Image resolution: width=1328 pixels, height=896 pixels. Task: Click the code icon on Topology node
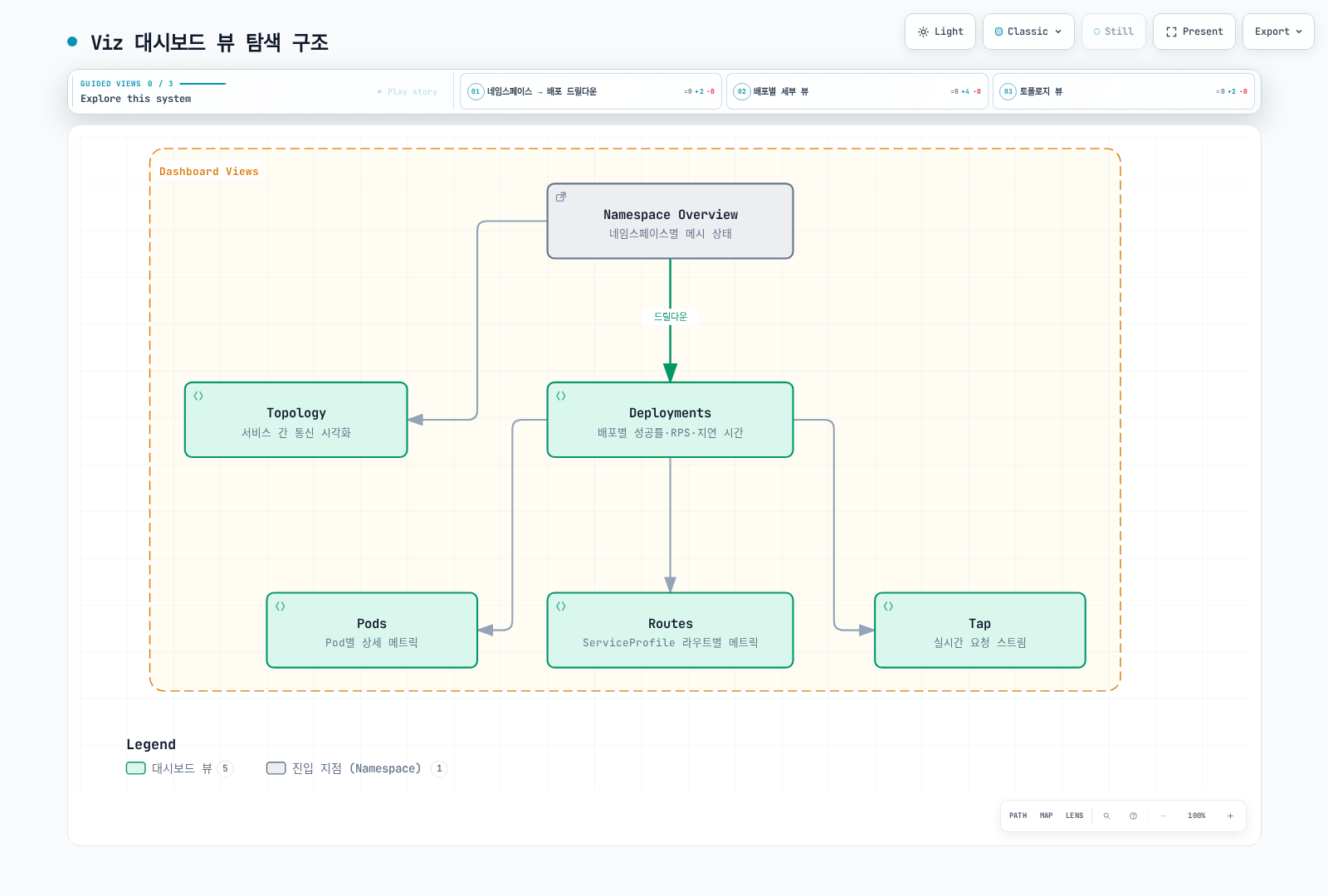coord(198,396)
